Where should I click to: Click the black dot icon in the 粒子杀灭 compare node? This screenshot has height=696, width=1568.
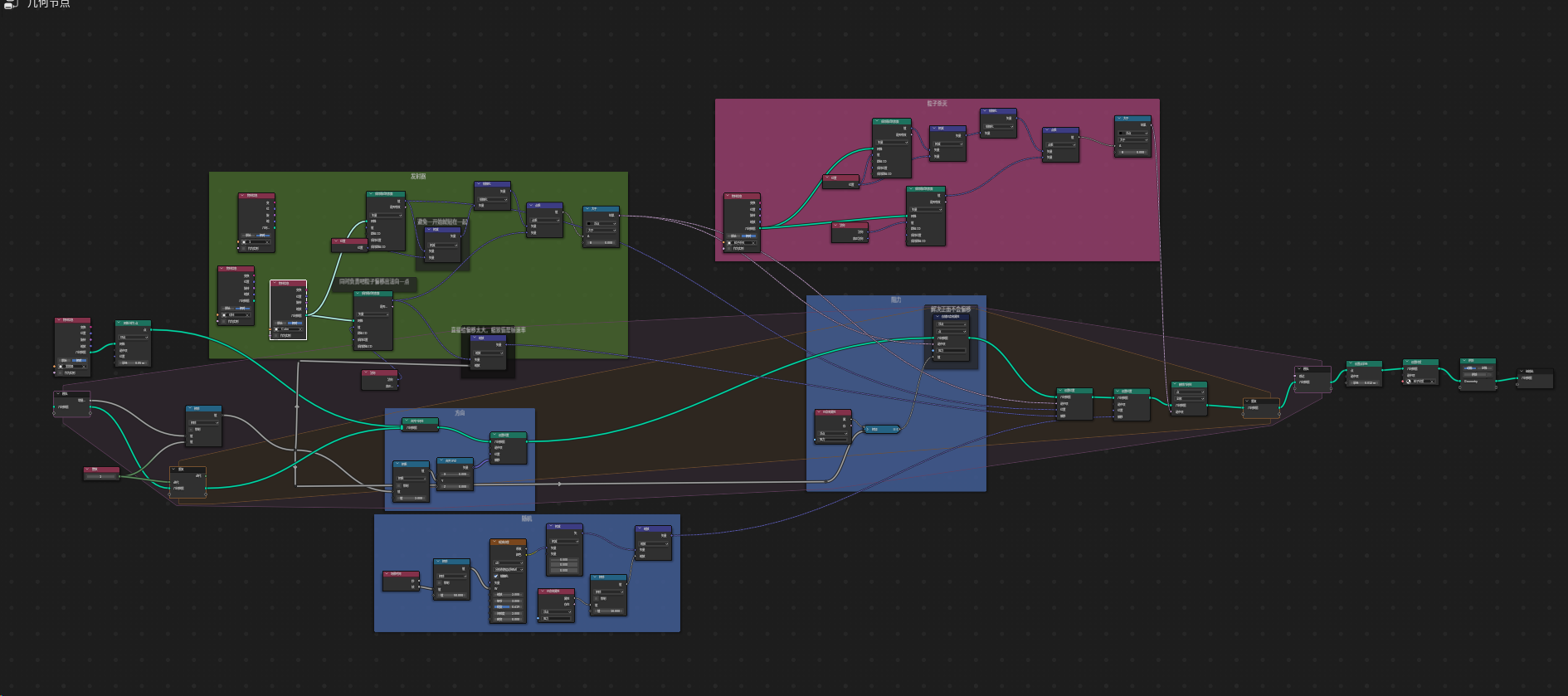coord(1122,133)
